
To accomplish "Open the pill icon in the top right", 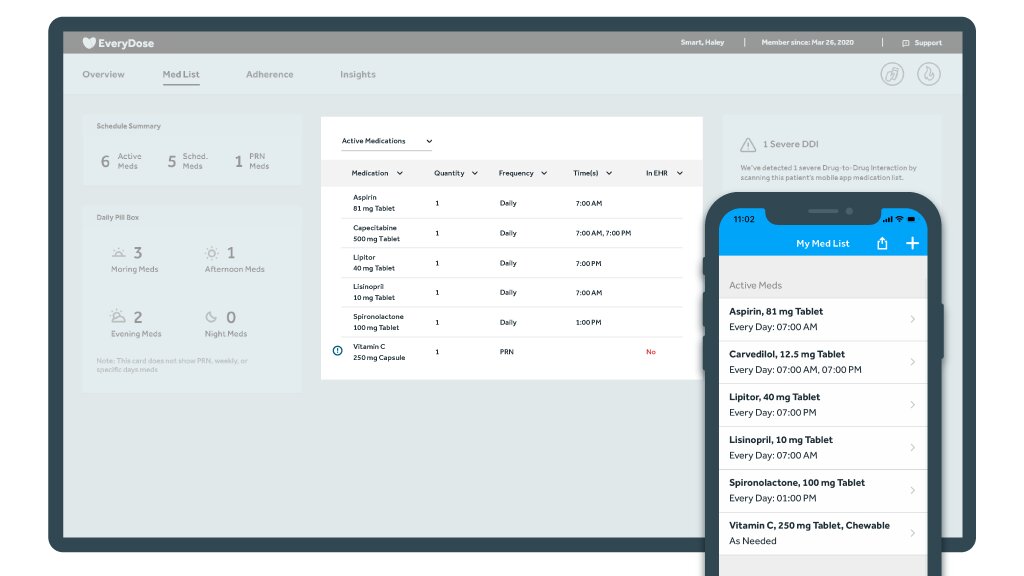I will coord(892,74).
